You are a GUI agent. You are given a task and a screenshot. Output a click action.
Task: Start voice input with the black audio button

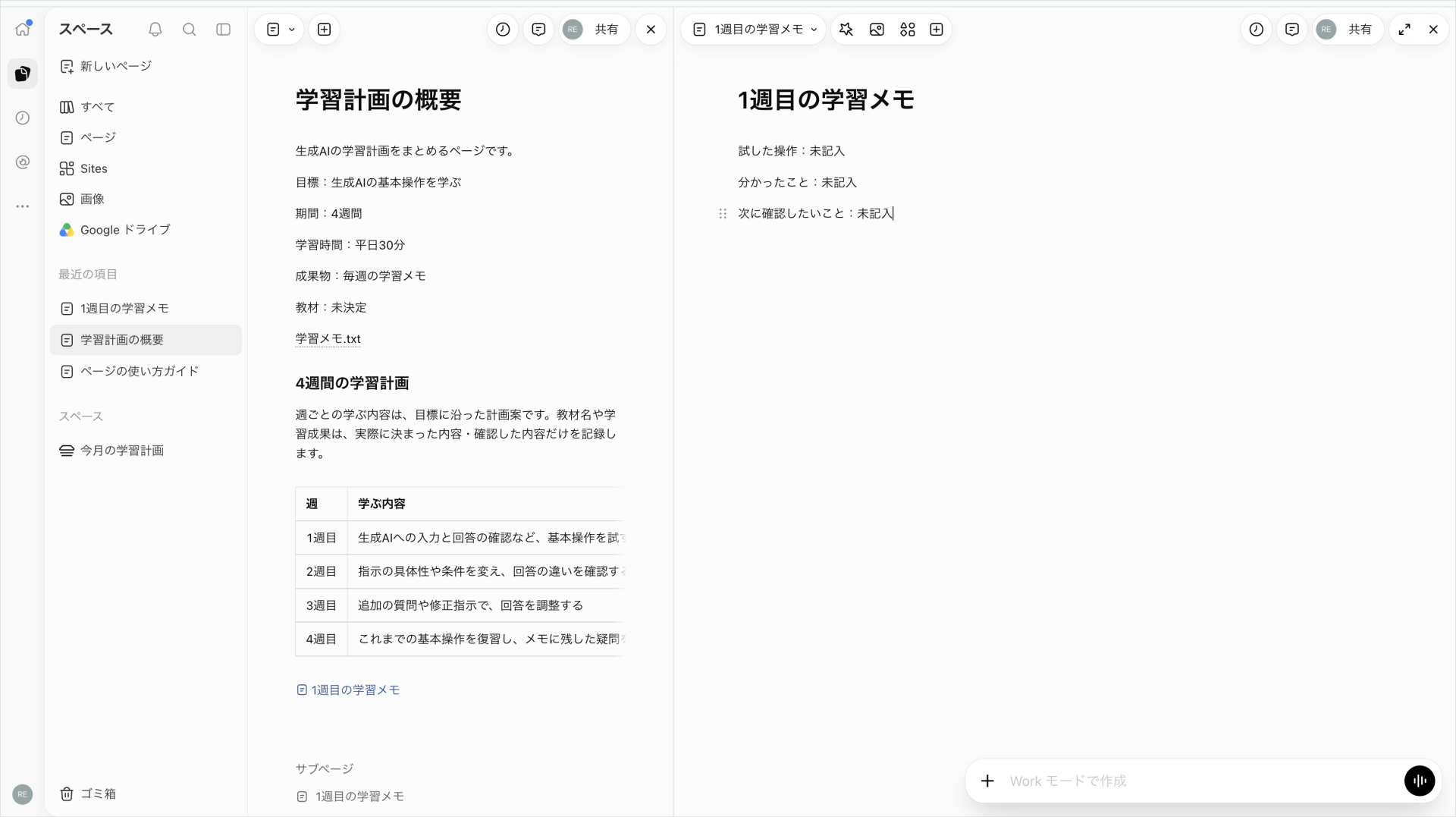(1419, 781)
